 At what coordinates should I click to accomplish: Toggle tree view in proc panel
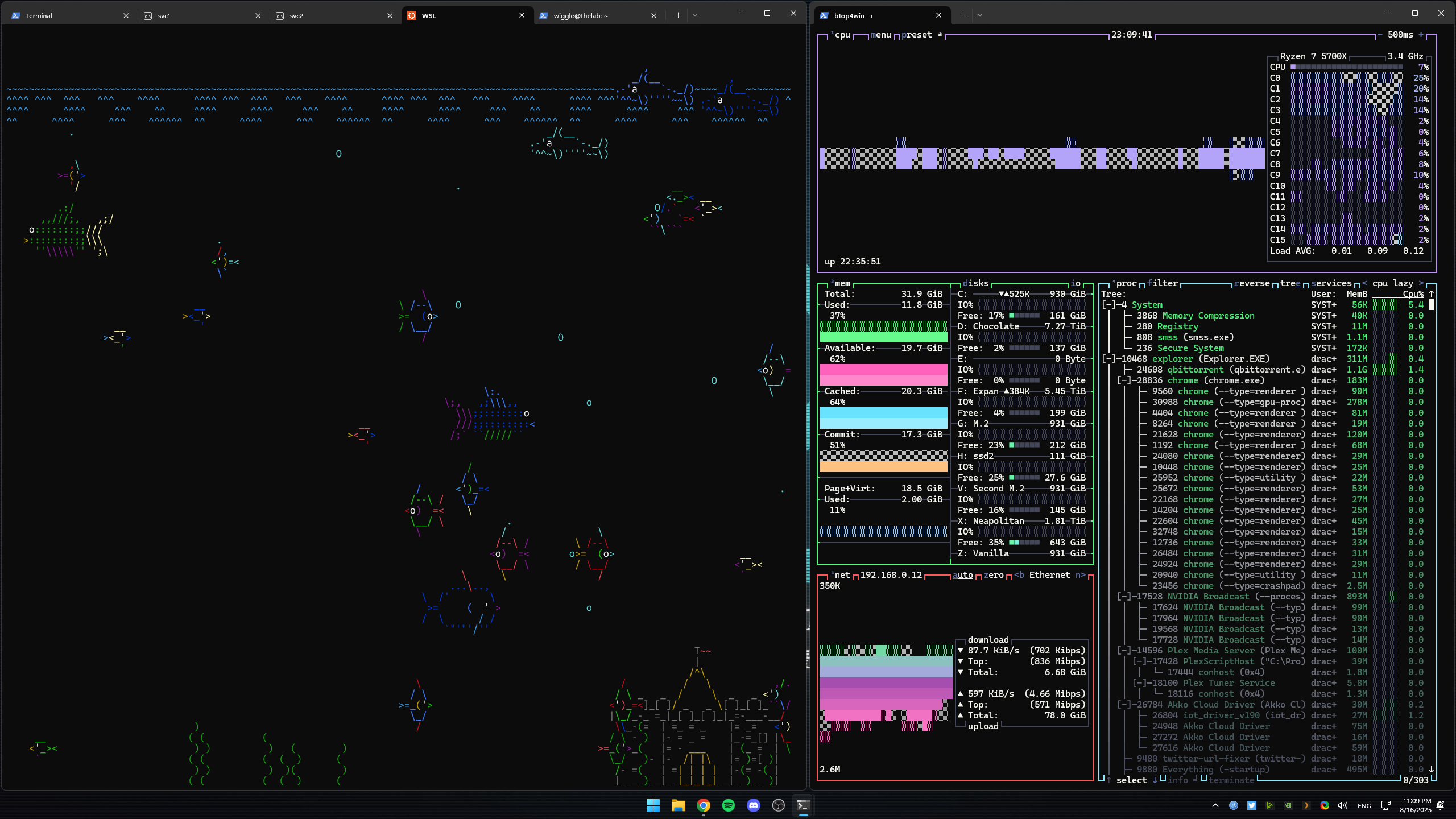coord(1290,283)
